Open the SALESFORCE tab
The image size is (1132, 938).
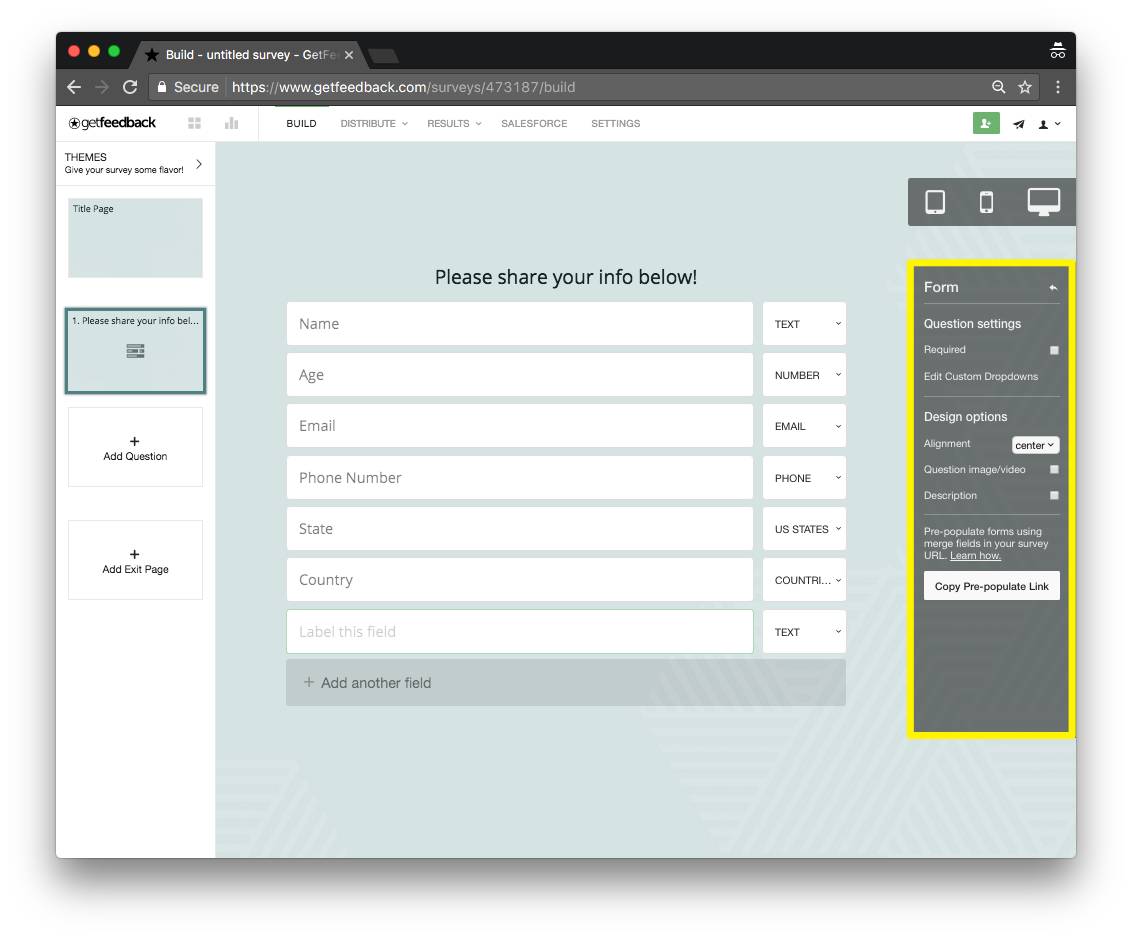(534, 123)
